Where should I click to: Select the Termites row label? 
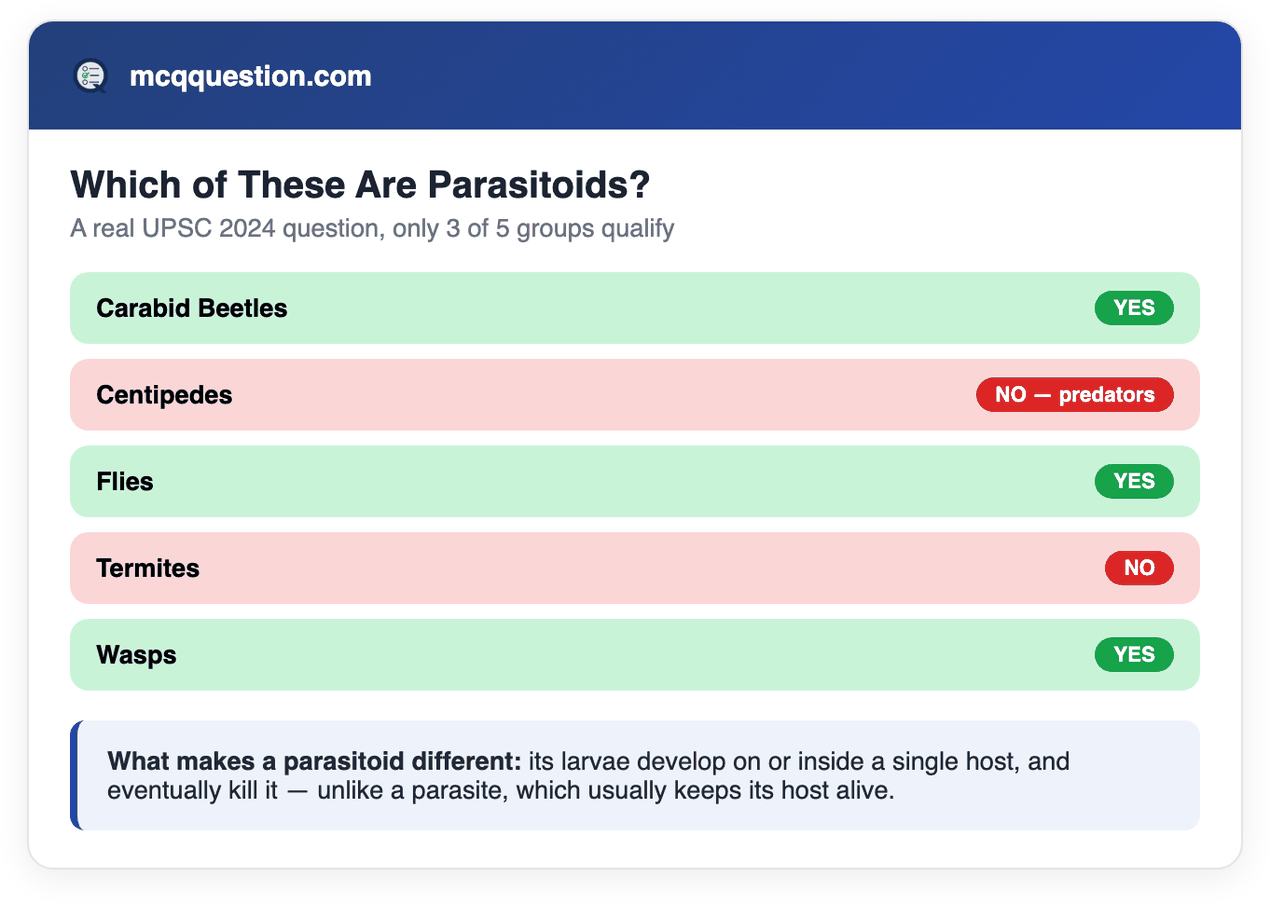tap(148, 568)
